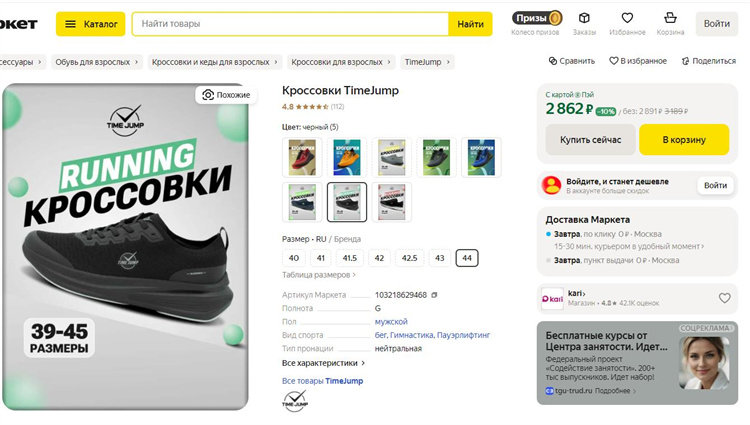Toggle В избранное for this product
This screenshot has width=750, height=425.
pos(638,61)
